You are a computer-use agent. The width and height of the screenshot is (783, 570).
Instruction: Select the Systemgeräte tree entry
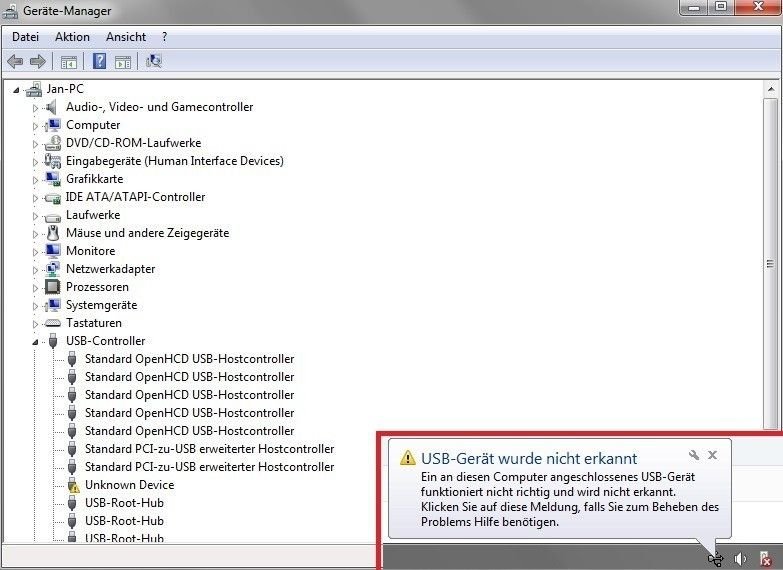point(101,305)
